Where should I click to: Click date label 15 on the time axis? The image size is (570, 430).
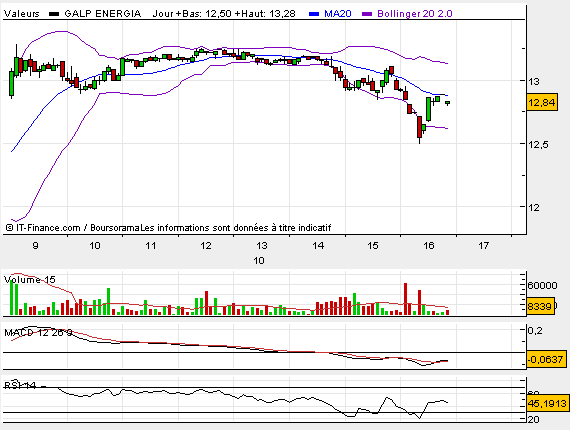tap(373, 246)
